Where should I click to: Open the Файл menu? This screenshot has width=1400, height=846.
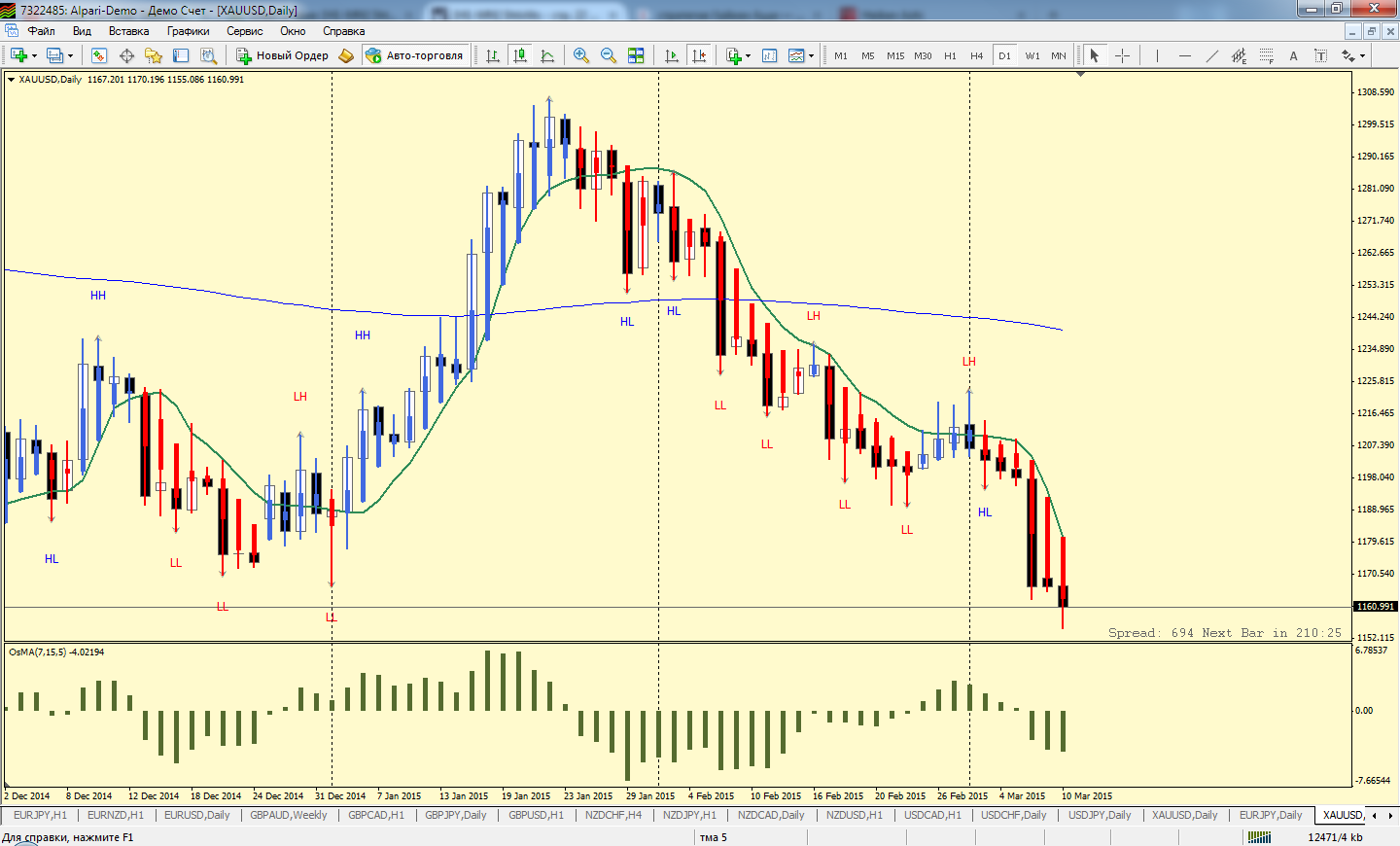click(x=42, y=31)
